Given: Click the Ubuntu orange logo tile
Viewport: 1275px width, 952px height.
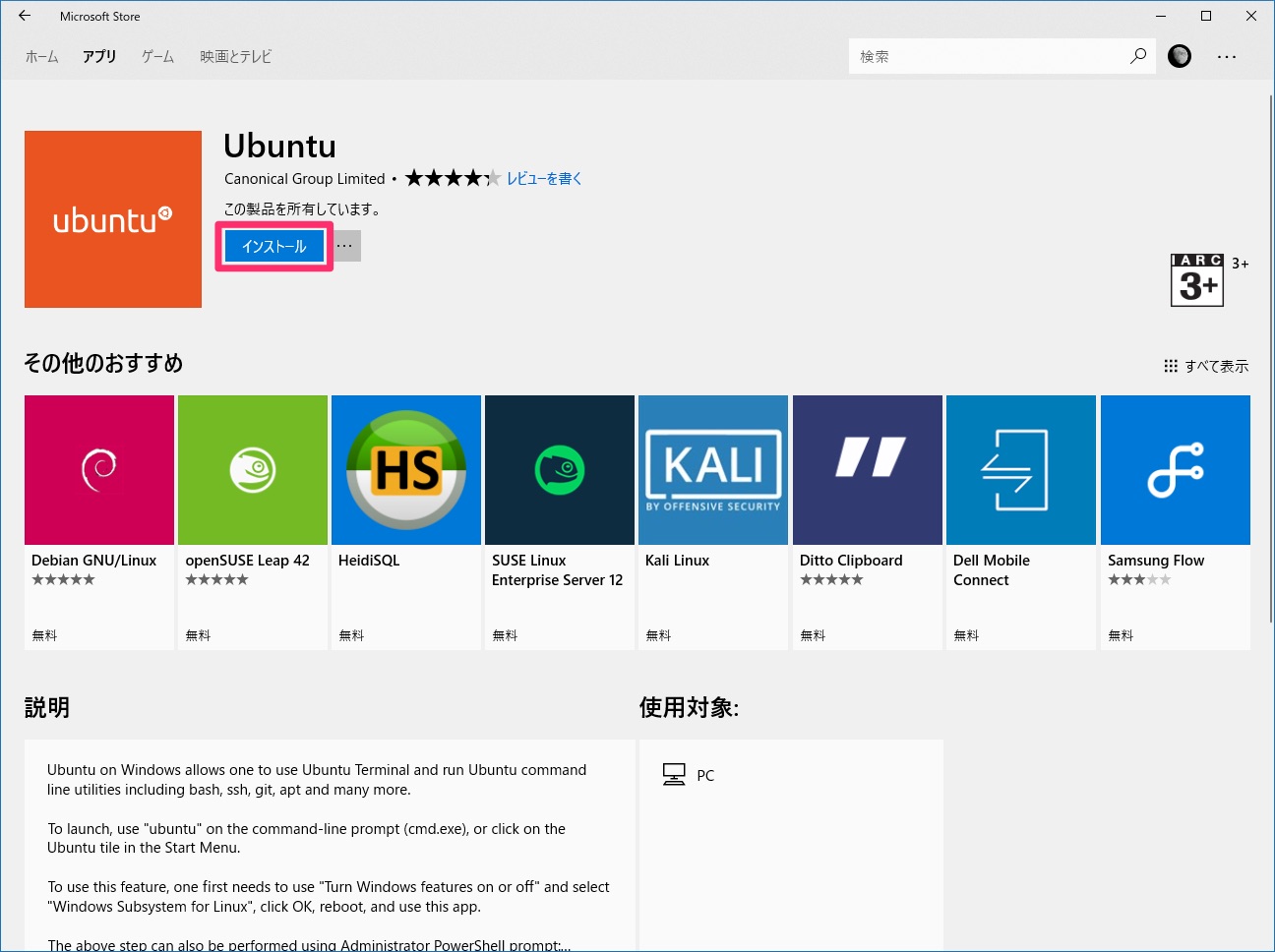Looking at the screenshot, I should 113,219.
